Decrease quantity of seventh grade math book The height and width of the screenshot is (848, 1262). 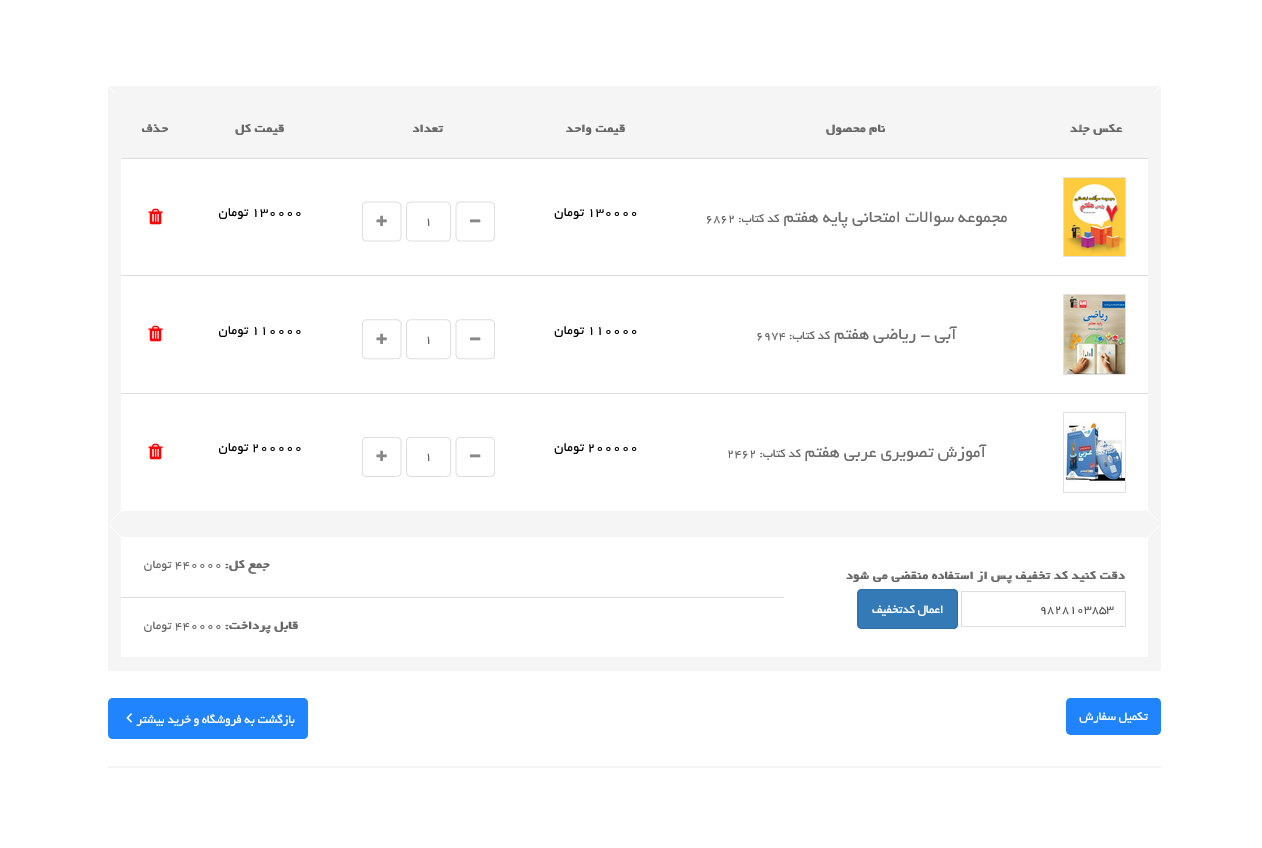click(x=475, y=339)
